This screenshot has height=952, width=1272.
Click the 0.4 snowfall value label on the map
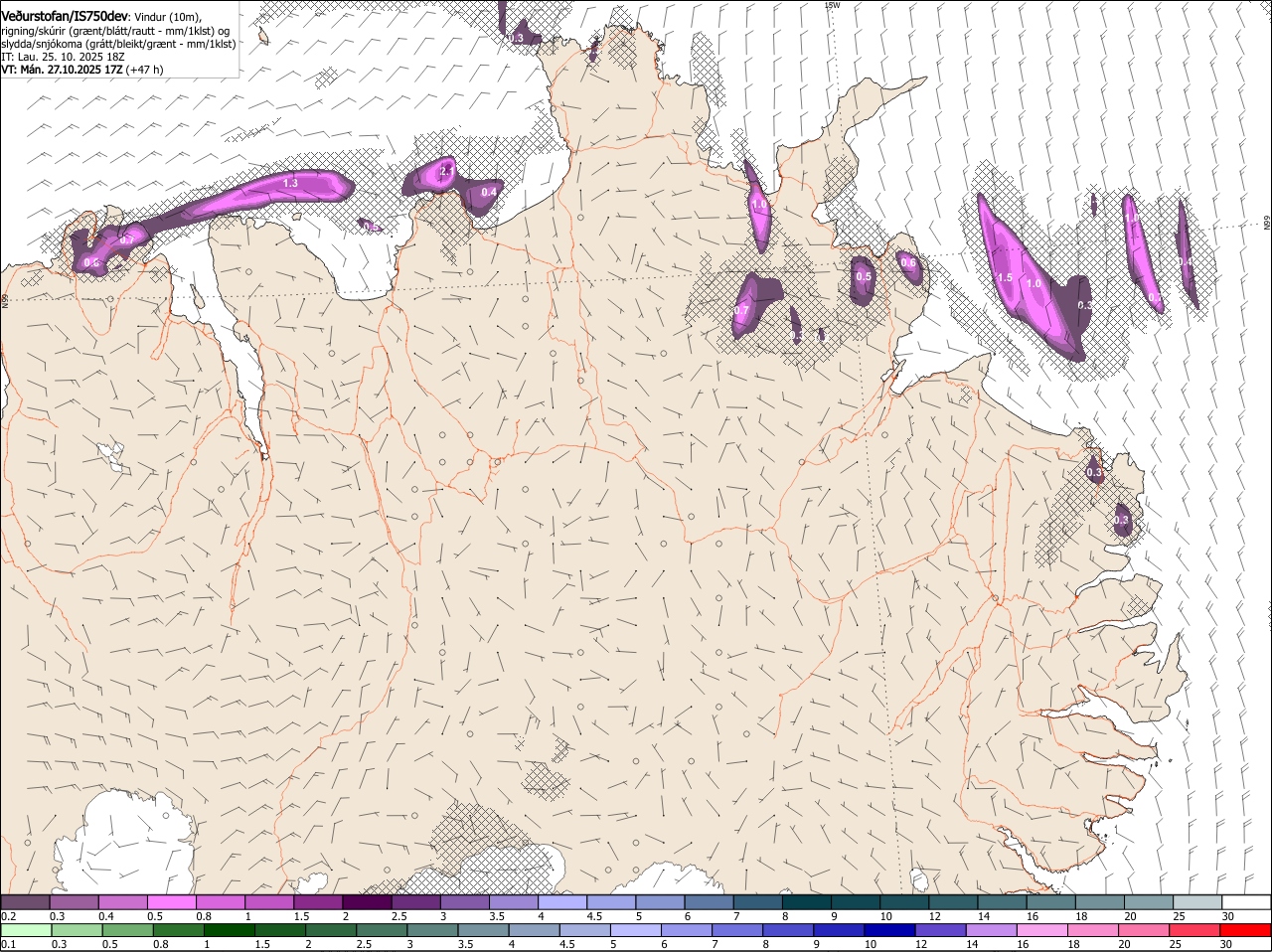point(489,192)
